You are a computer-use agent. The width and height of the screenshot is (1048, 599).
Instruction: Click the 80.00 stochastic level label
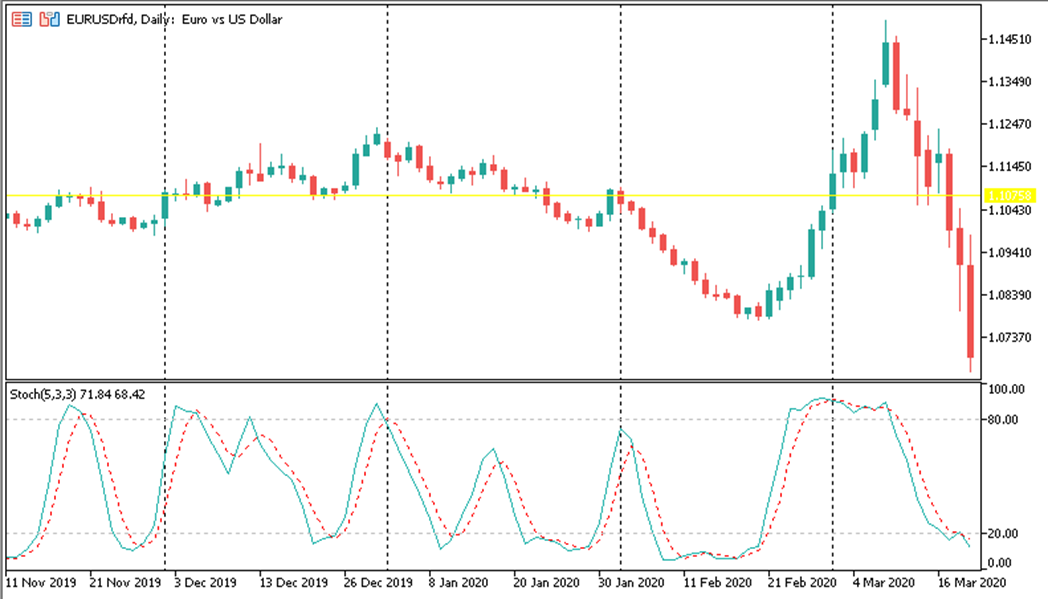1004,420
